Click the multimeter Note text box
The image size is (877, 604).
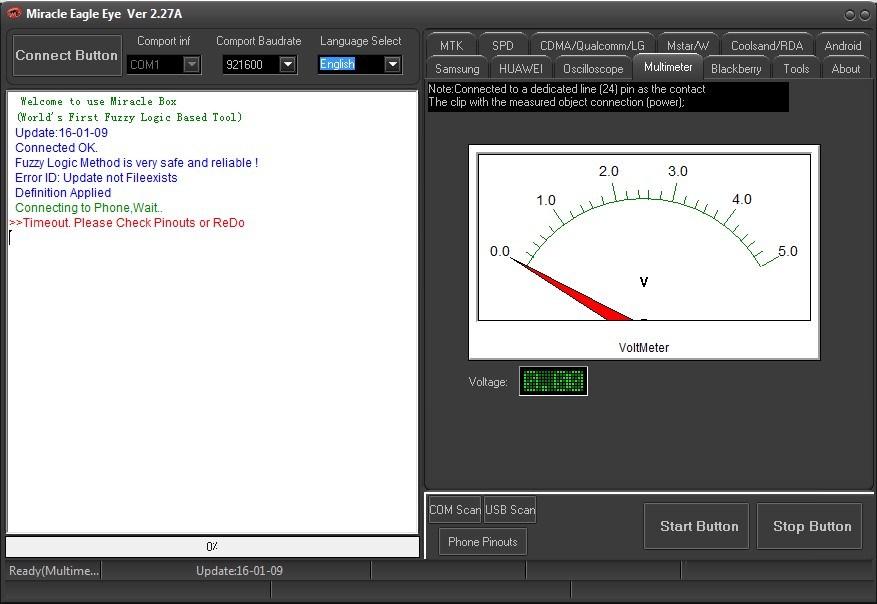(608, 96)
